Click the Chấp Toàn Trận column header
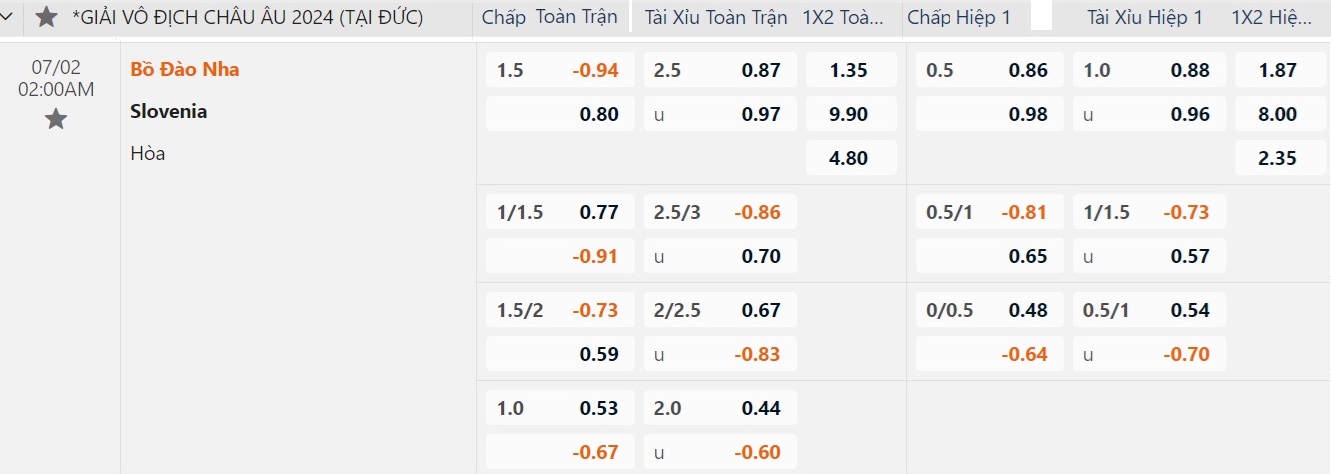The height and width of the screenshot is (474, 1331). pos(550,17)
